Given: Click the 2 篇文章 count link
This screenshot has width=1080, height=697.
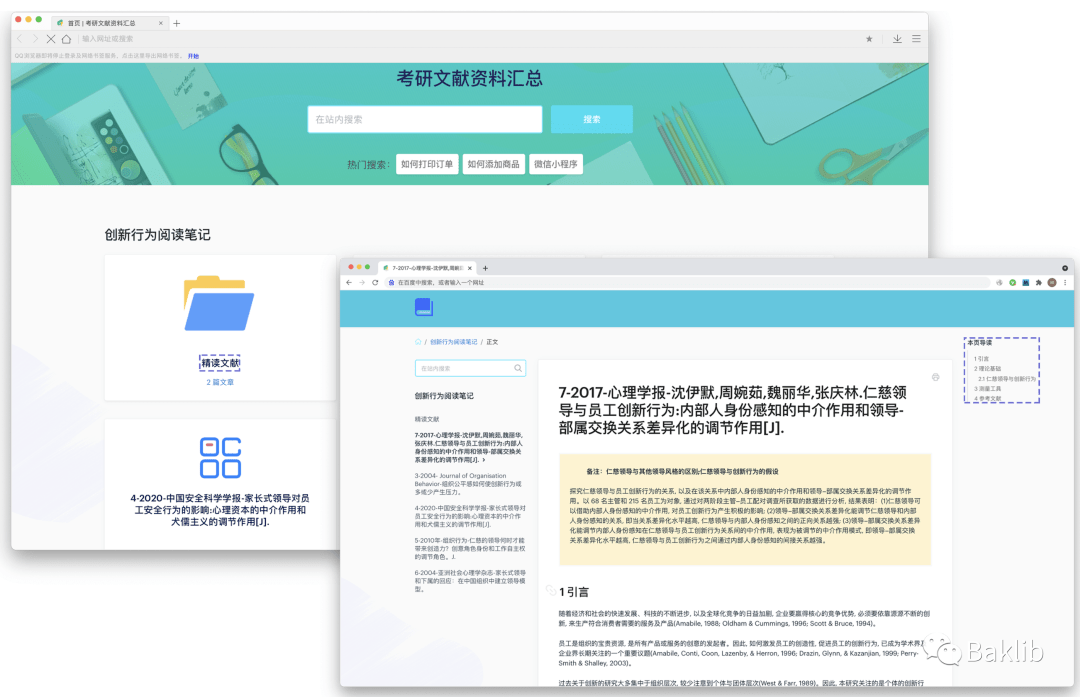Looking at the screenshot, I should [x=220, y=382].
